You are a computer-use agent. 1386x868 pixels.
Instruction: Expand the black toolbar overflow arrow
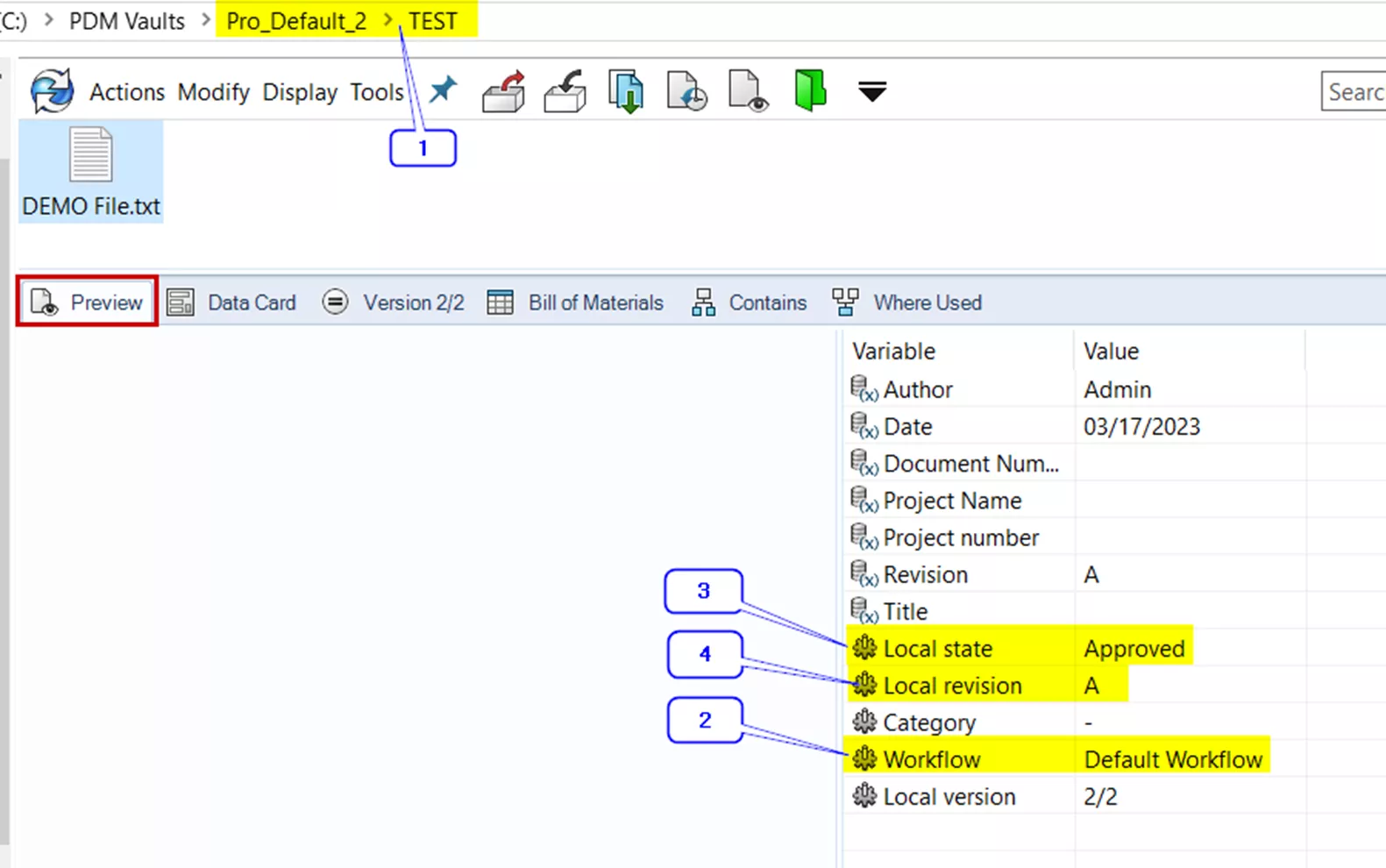click(871, 91)
